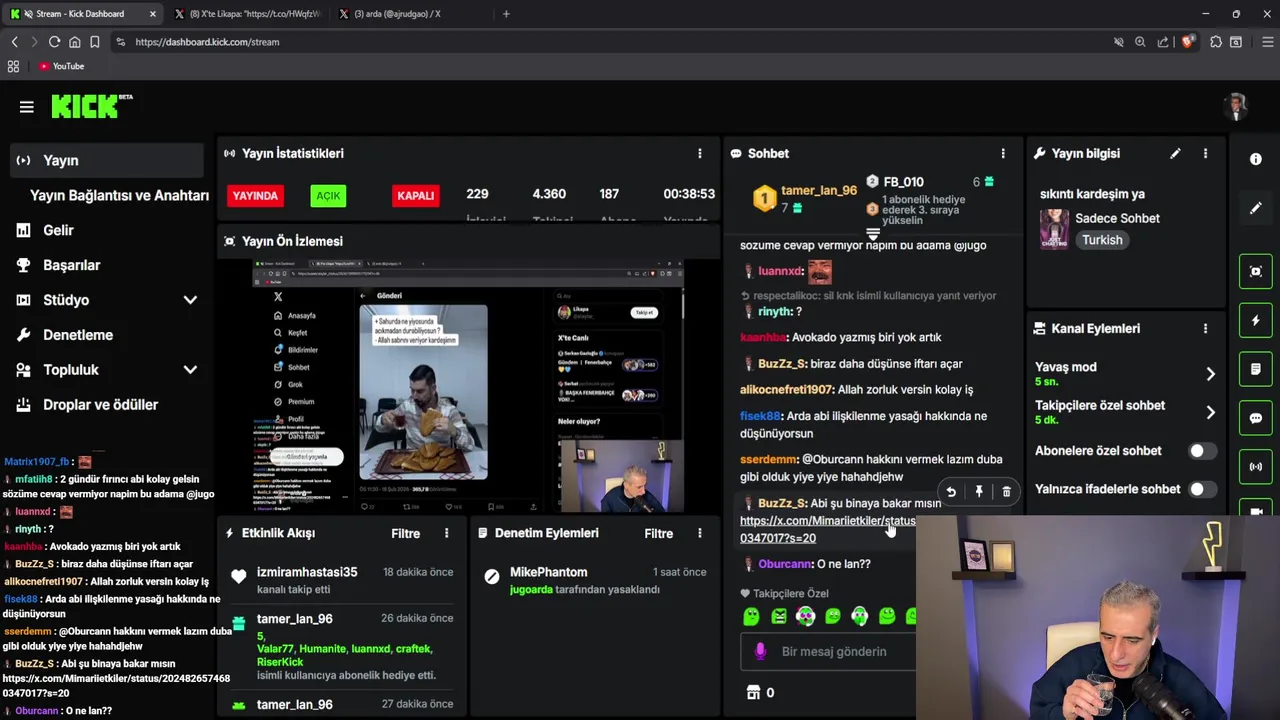Switch to arda (@ajrudgao) browser tab
1280x720 pixels.
tap(412, 14)
